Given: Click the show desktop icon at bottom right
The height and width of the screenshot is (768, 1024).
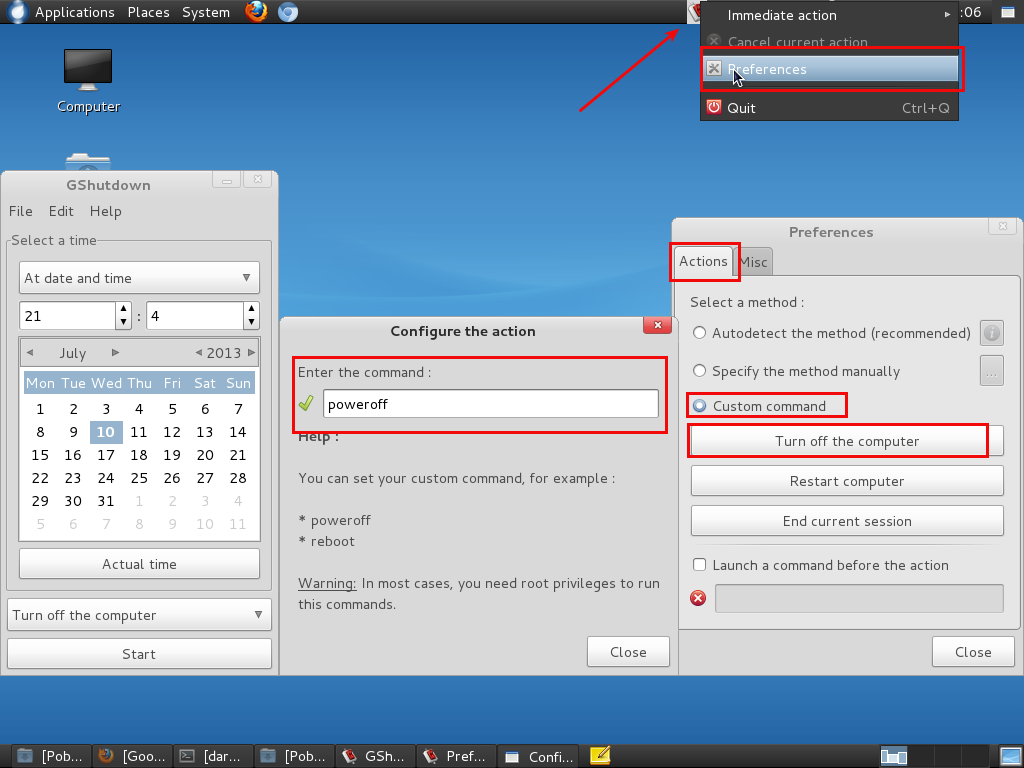Looking at the screenshot, I should (x=1010, y=756).
